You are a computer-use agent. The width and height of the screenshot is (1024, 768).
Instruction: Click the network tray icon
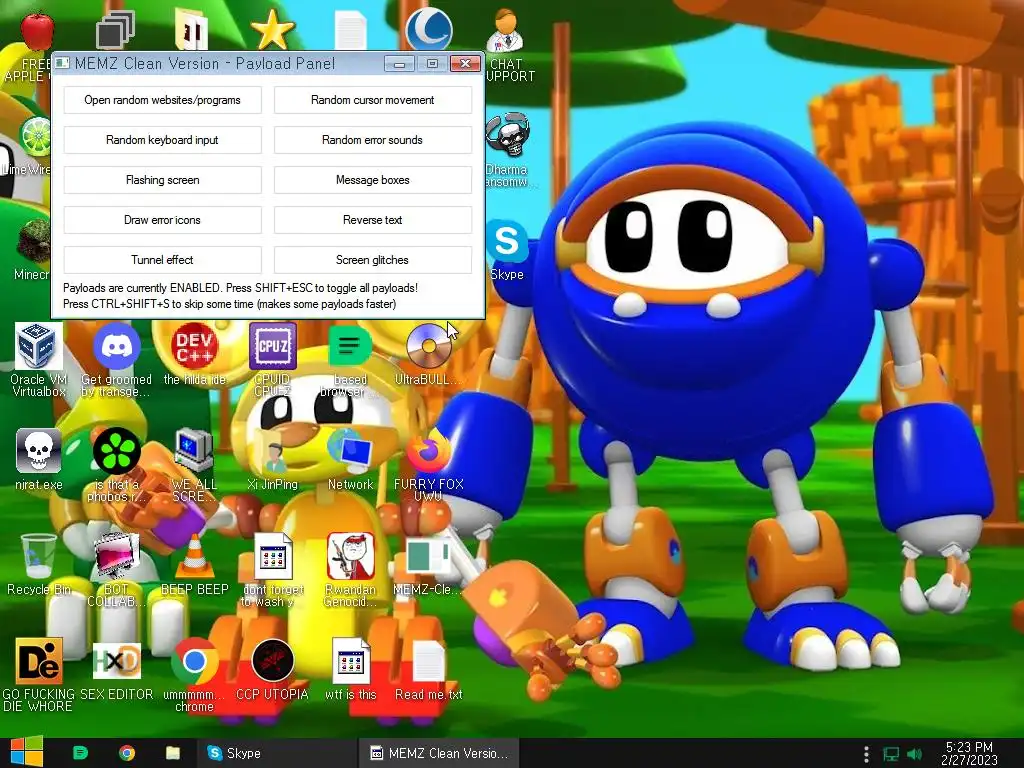point(891,754)
